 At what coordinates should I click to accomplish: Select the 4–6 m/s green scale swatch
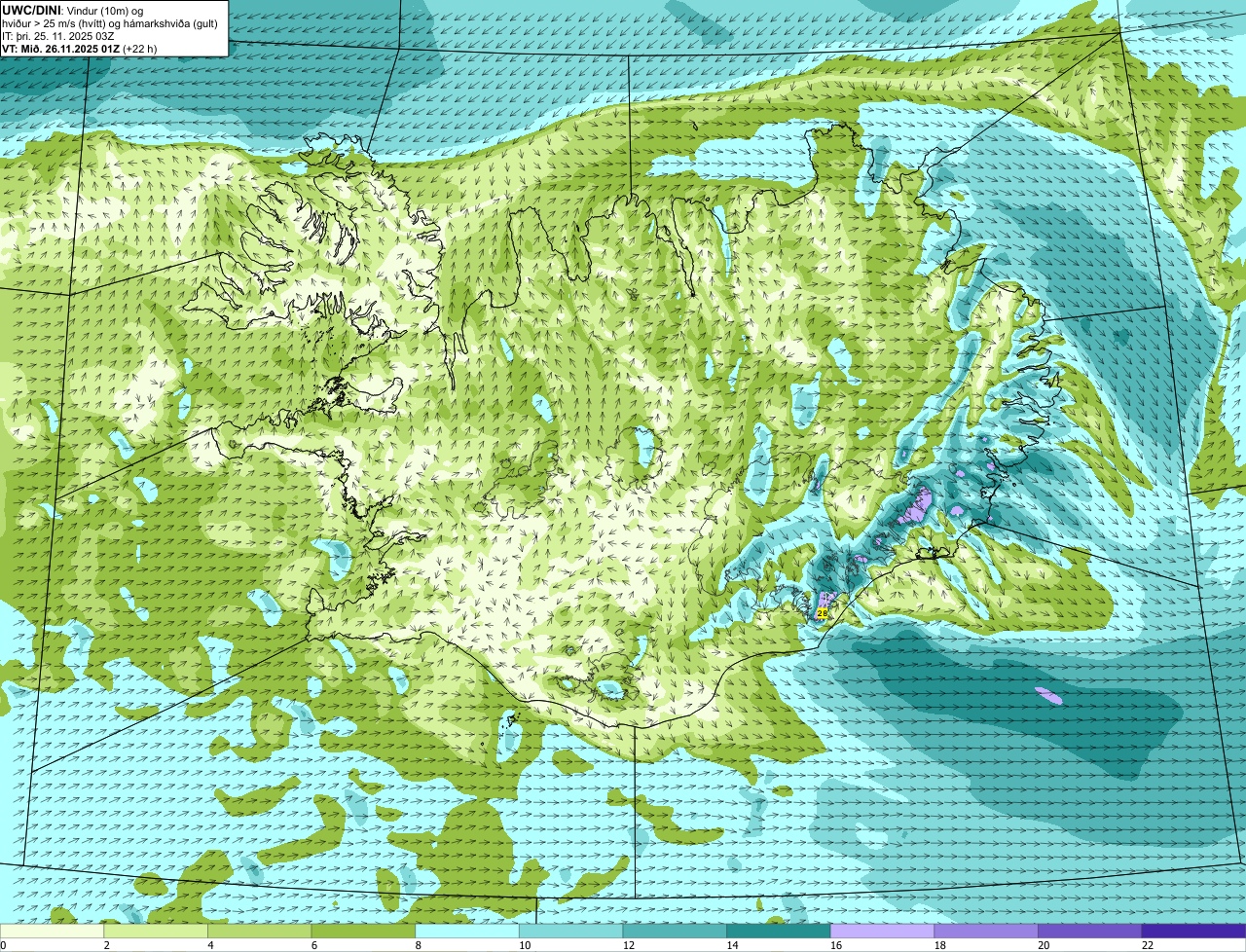click(x=260, y=932)
